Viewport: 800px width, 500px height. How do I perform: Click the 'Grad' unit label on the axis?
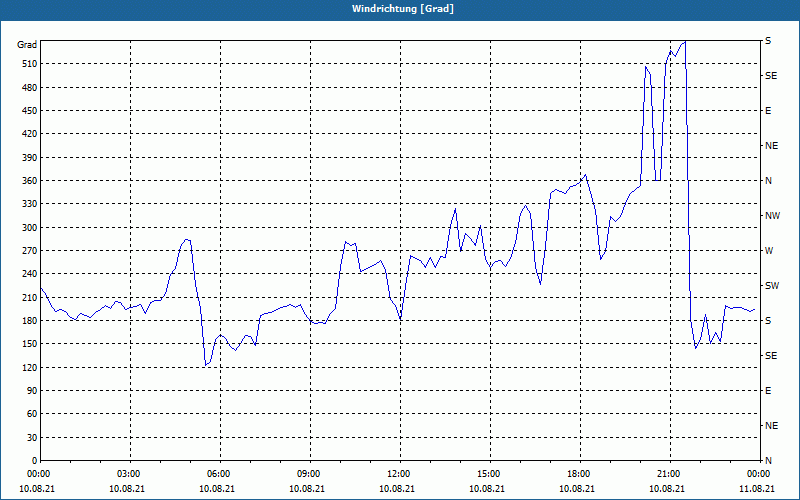pyautogui.click(x=27, y=45)
